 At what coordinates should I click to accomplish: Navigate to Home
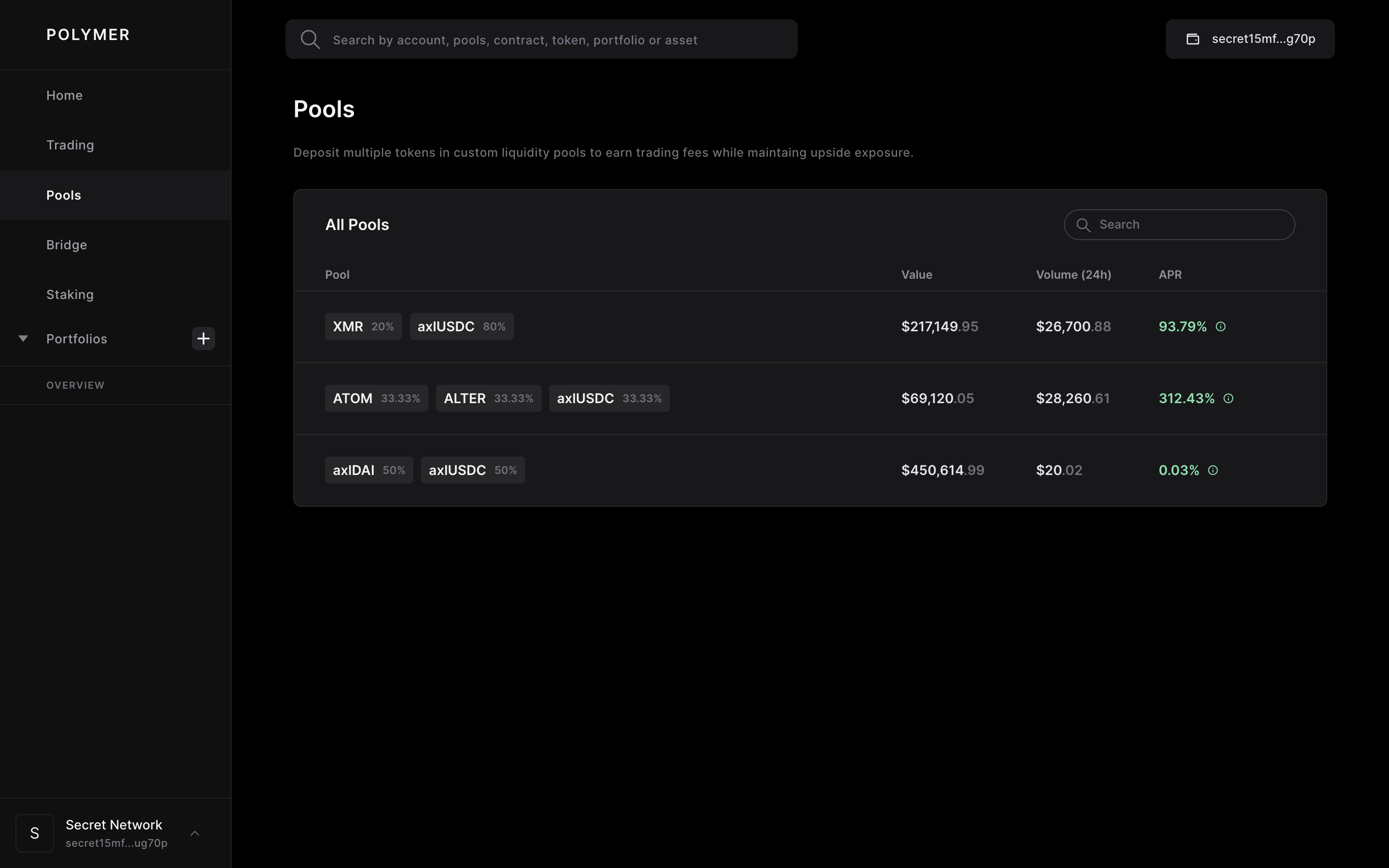(x=64, y=95)
